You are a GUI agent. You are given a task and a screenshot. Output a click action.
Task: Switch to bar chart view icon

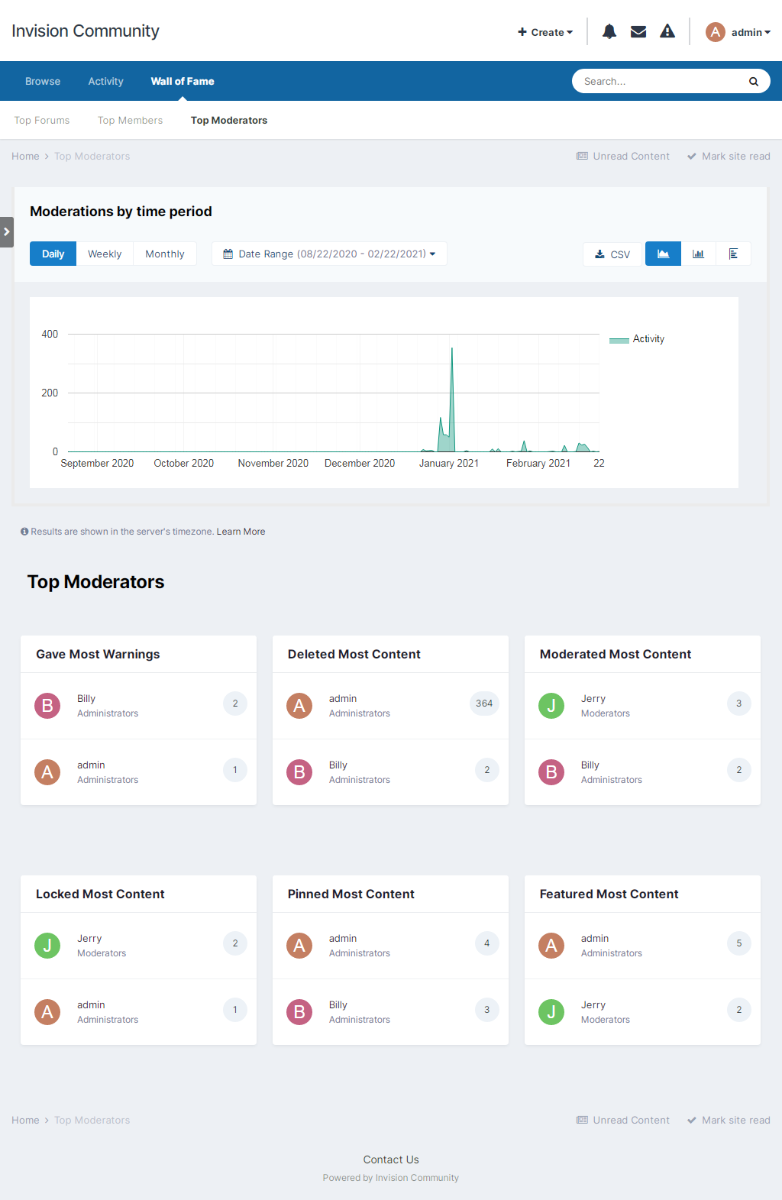click(698, 254)
